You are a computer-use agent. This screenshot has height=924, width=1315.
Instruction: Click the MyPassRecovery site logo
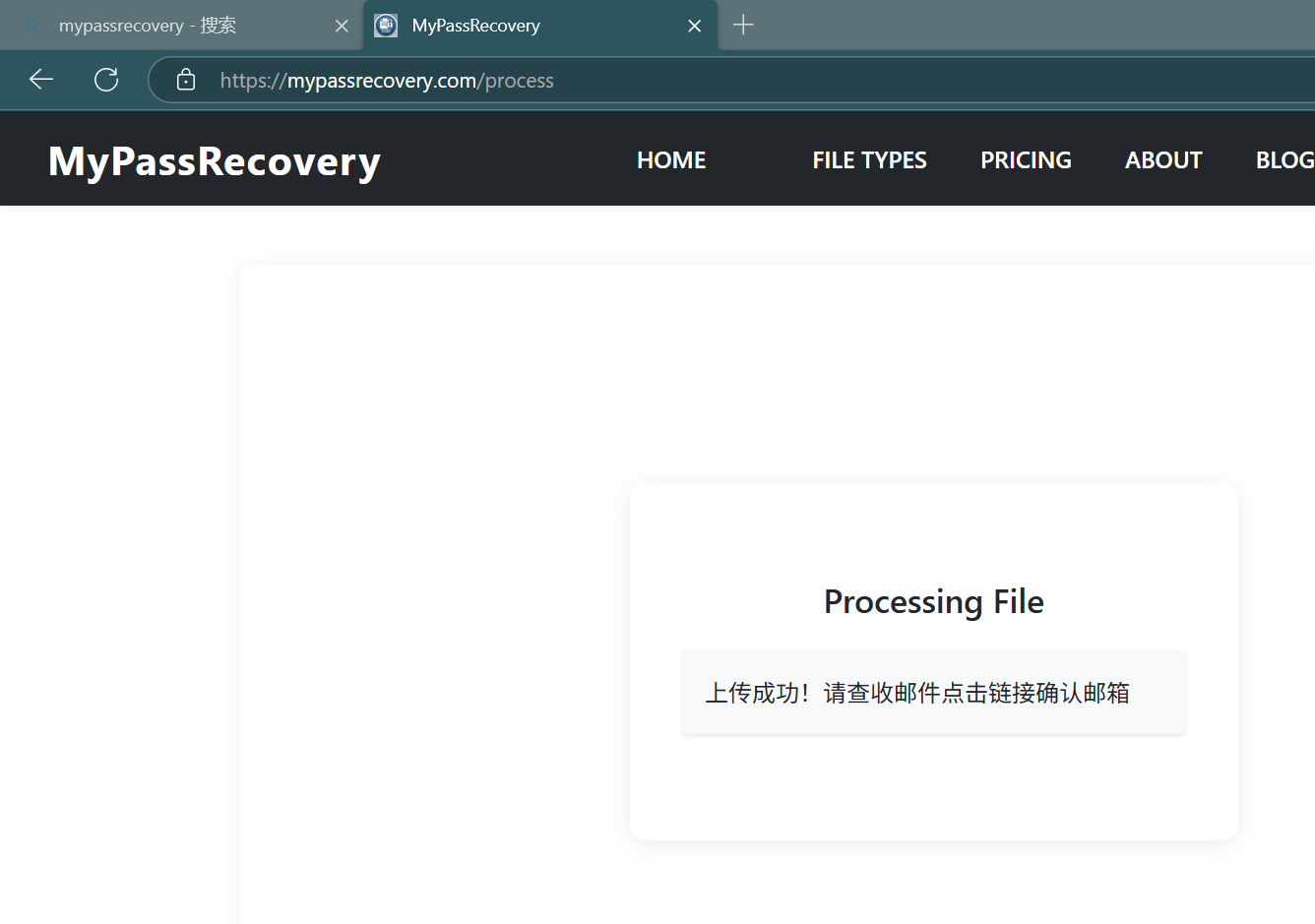point(215,160)
